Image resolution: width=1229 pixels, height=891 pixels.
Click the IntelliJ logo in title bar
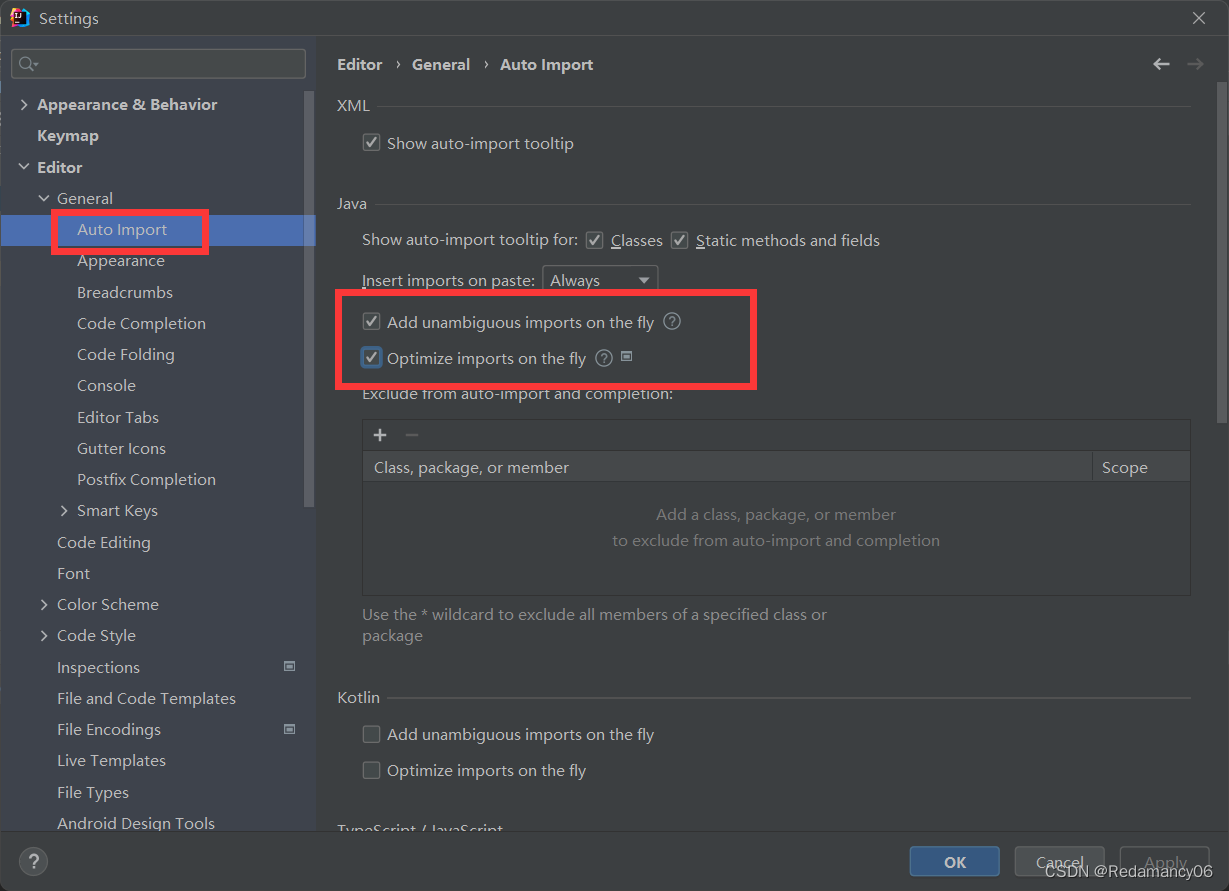(x=19, y=18)
